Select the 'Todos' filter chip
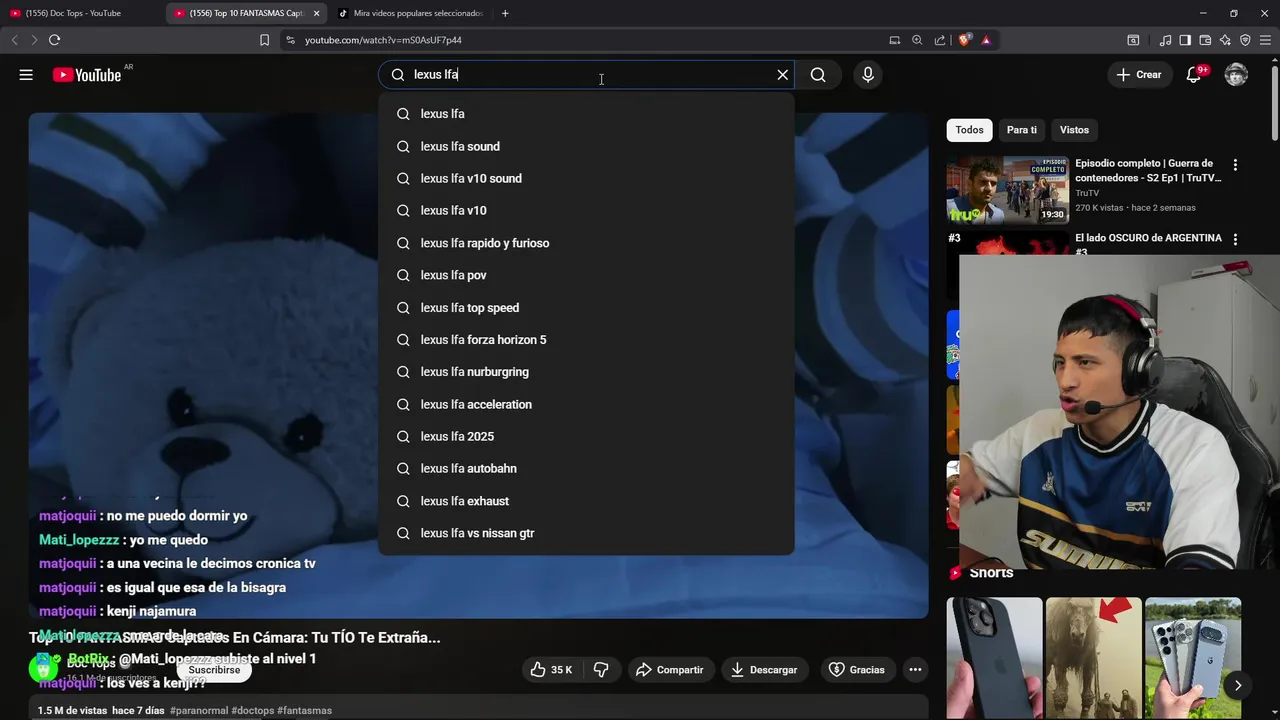 pyautogui.click(x=969, y=130)
